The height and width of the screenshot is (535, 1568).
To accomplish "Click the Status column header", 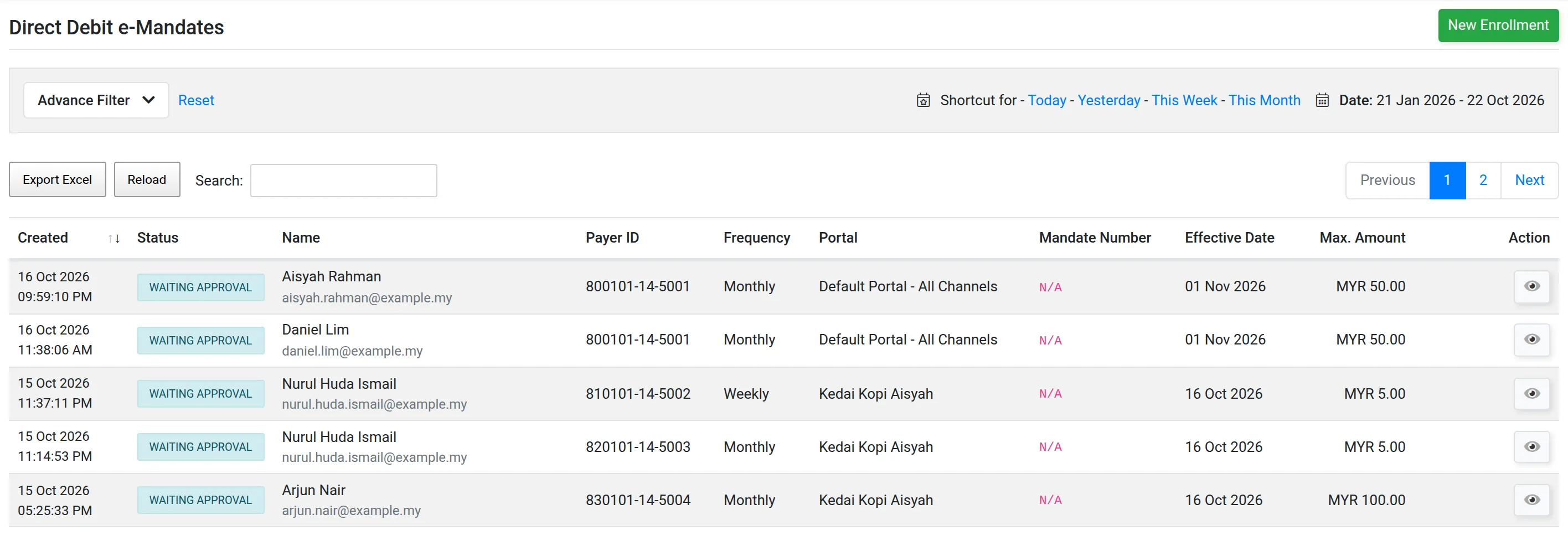I will click(158, 238).
